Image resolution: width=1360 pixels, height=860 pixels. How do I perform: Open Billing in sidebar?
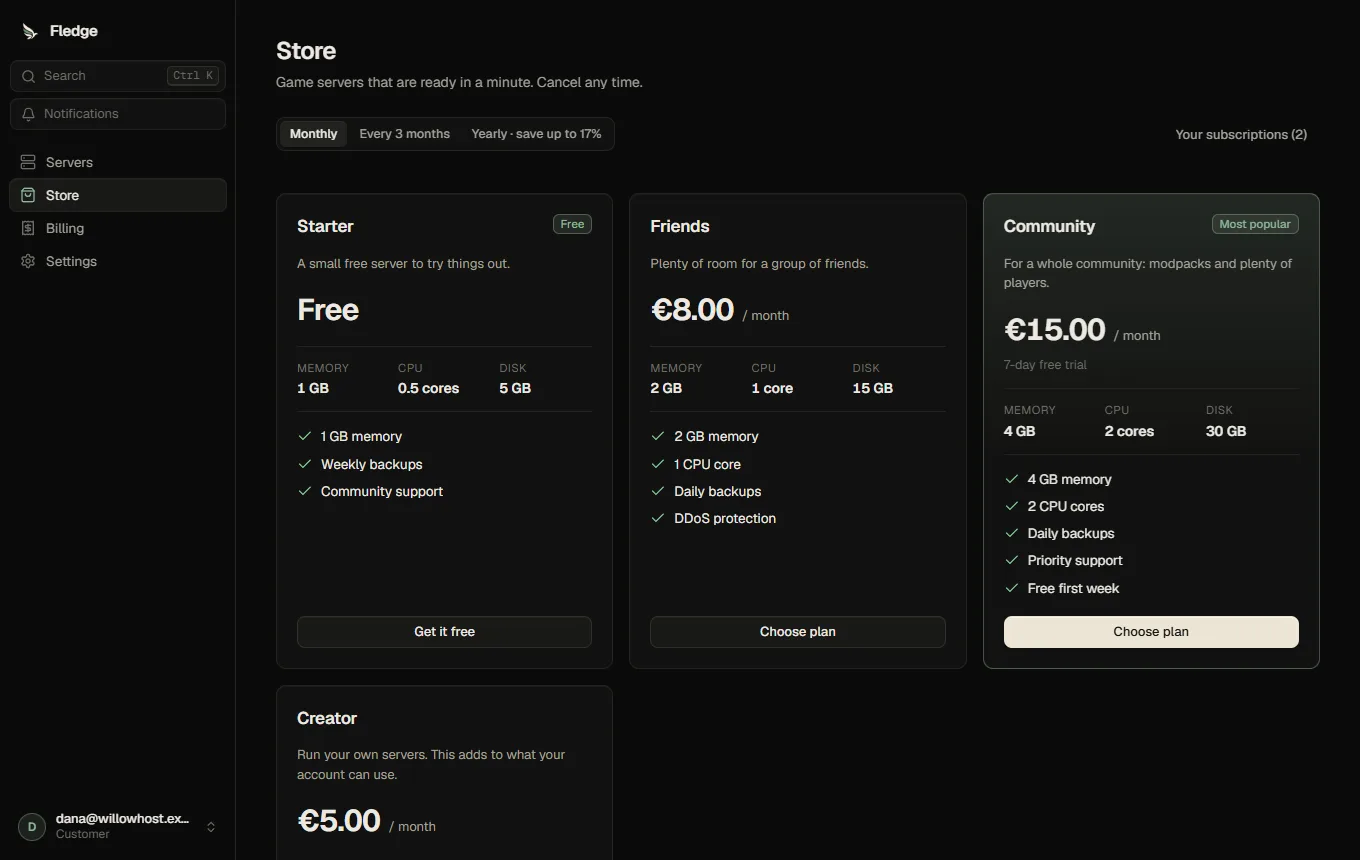[x=118, y=228]
